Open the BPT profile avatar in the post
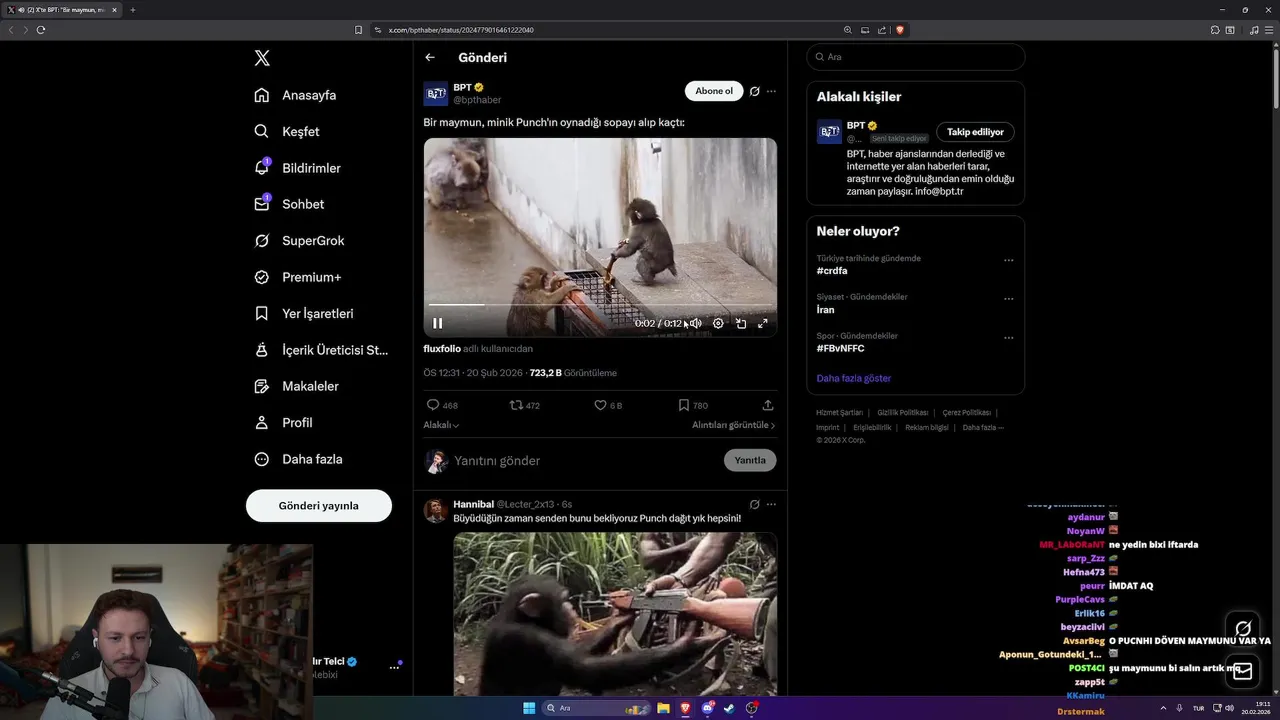The image size is (1280, 720). pos(436,94)
